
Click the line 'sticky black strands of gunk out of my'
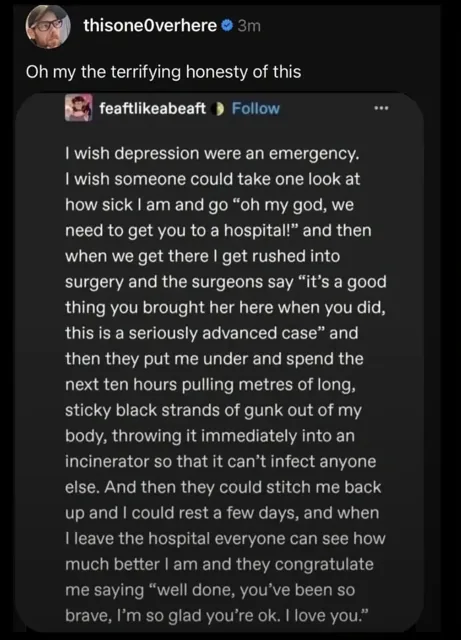[x=213, y=410]
